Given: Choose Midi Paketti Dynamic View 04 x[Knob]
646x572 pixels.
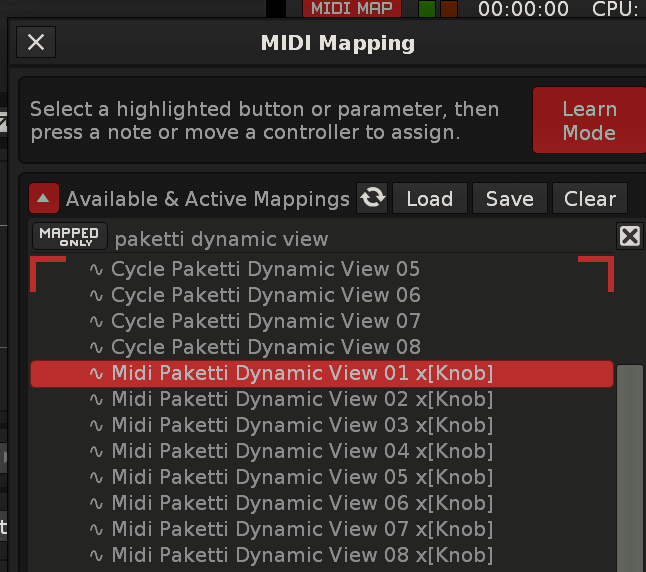Looking at the screenshot, I should tap(302, 451).
